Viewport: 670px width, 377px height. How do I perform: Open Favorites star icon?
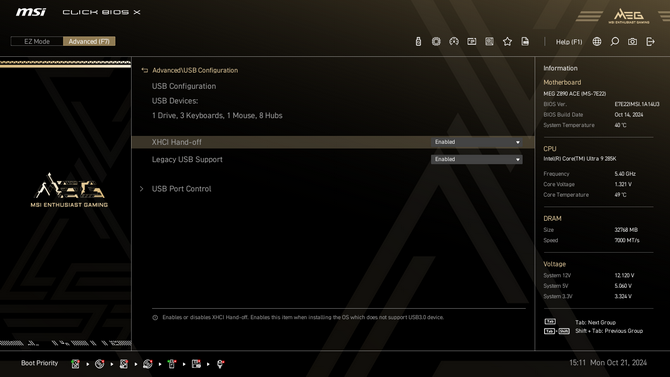(x=507, y=41)
